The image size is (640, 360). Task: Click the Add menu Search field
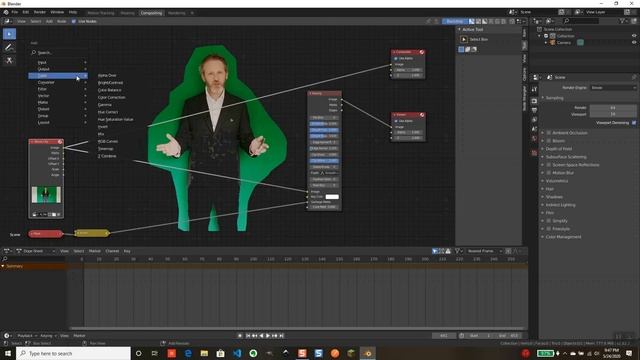(58, 53)
